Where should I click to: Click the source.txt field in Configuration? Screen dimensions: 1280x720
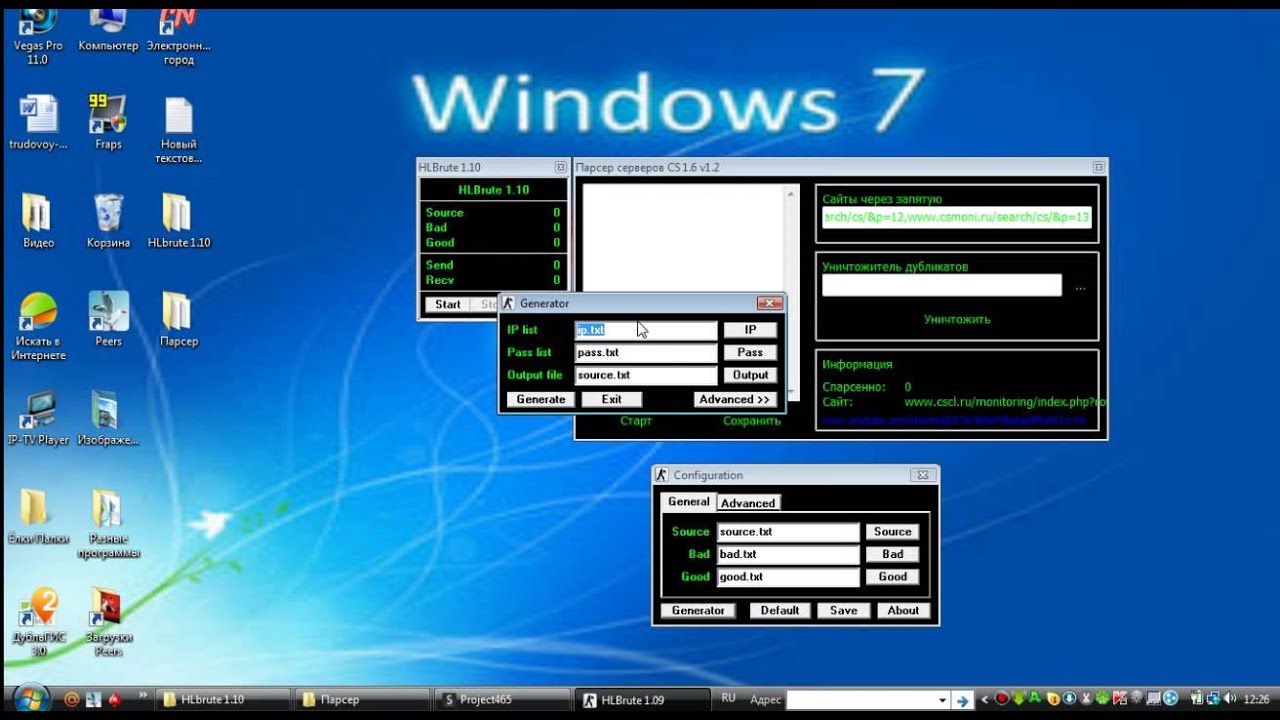pos(788,532)
